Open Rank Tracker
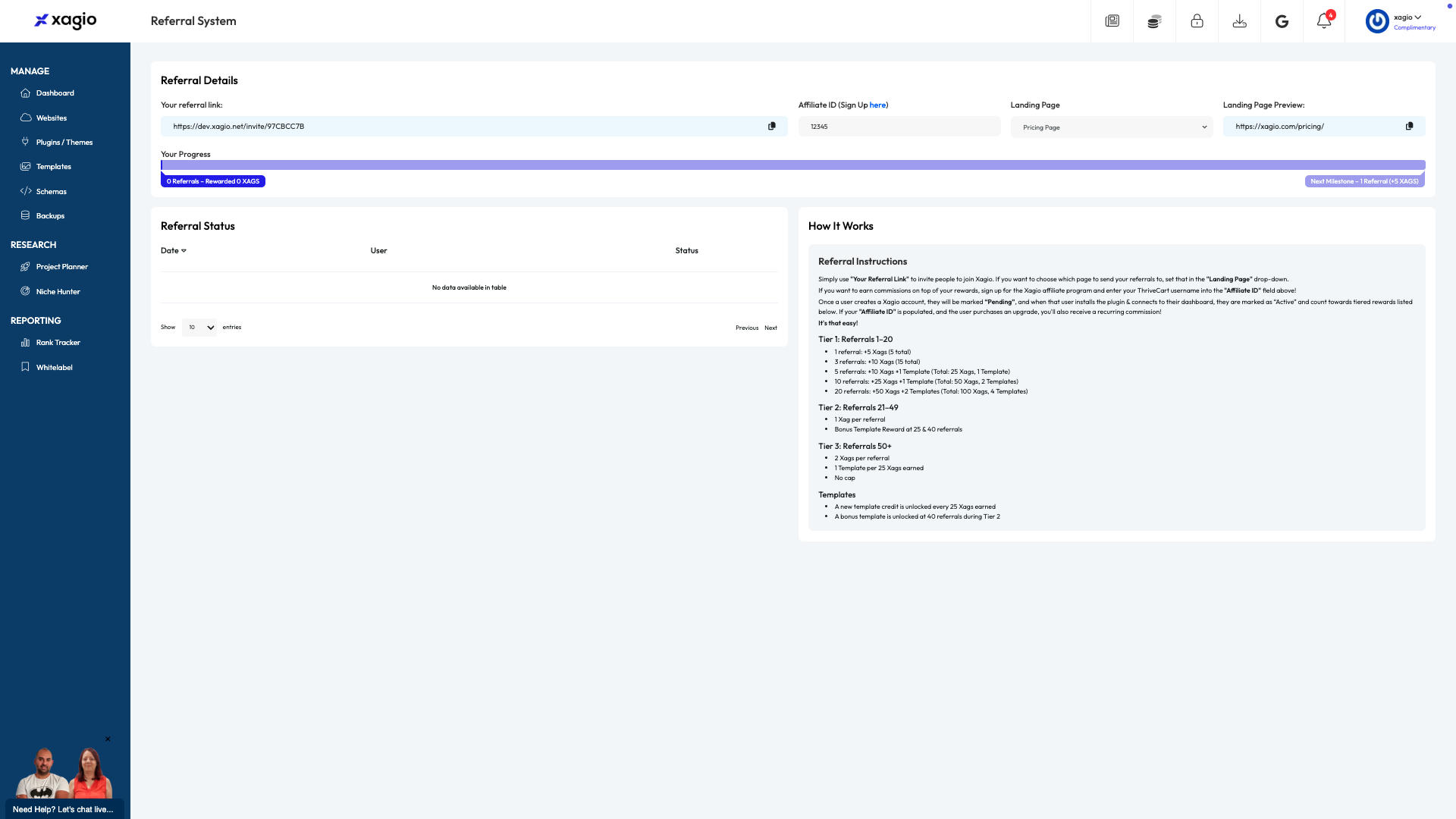This screenshot has width=1456, height=819. pos(58,343)
